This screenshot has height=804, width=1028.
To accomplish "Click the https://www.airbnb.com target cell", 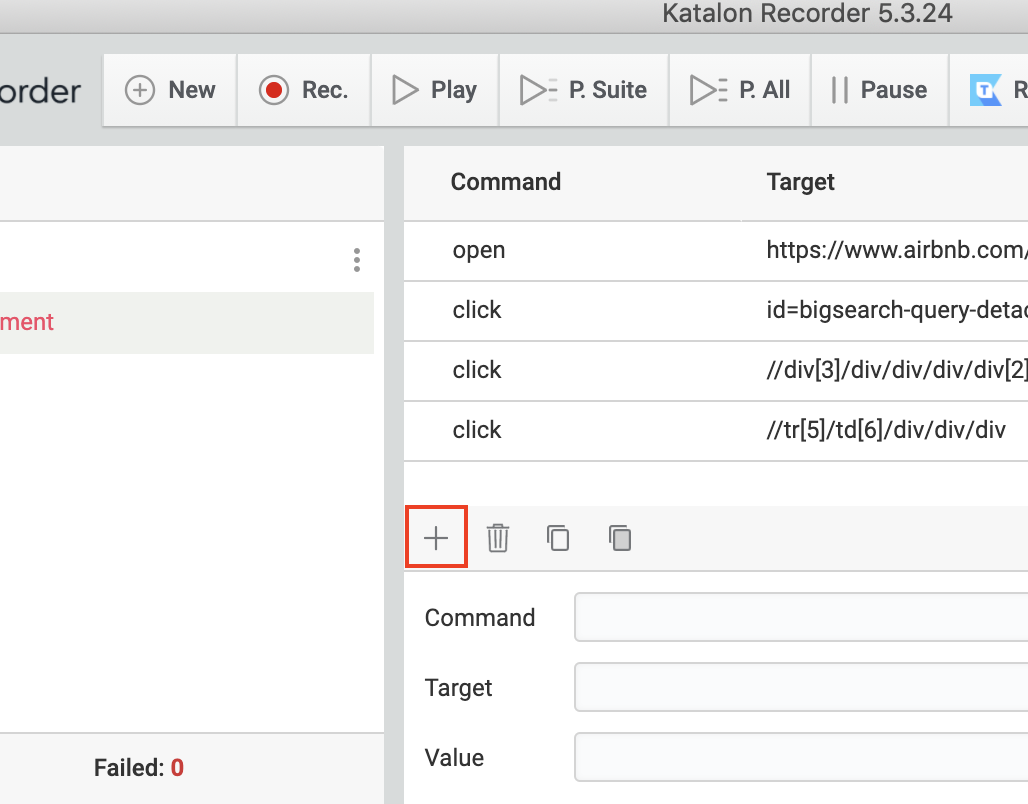I will [x=897, y=250].
